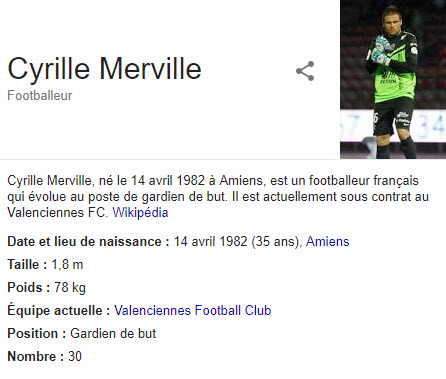Screen dimensions: 446x379
Task: Click the description paragraph text
Action: click(x=218, y=196)
